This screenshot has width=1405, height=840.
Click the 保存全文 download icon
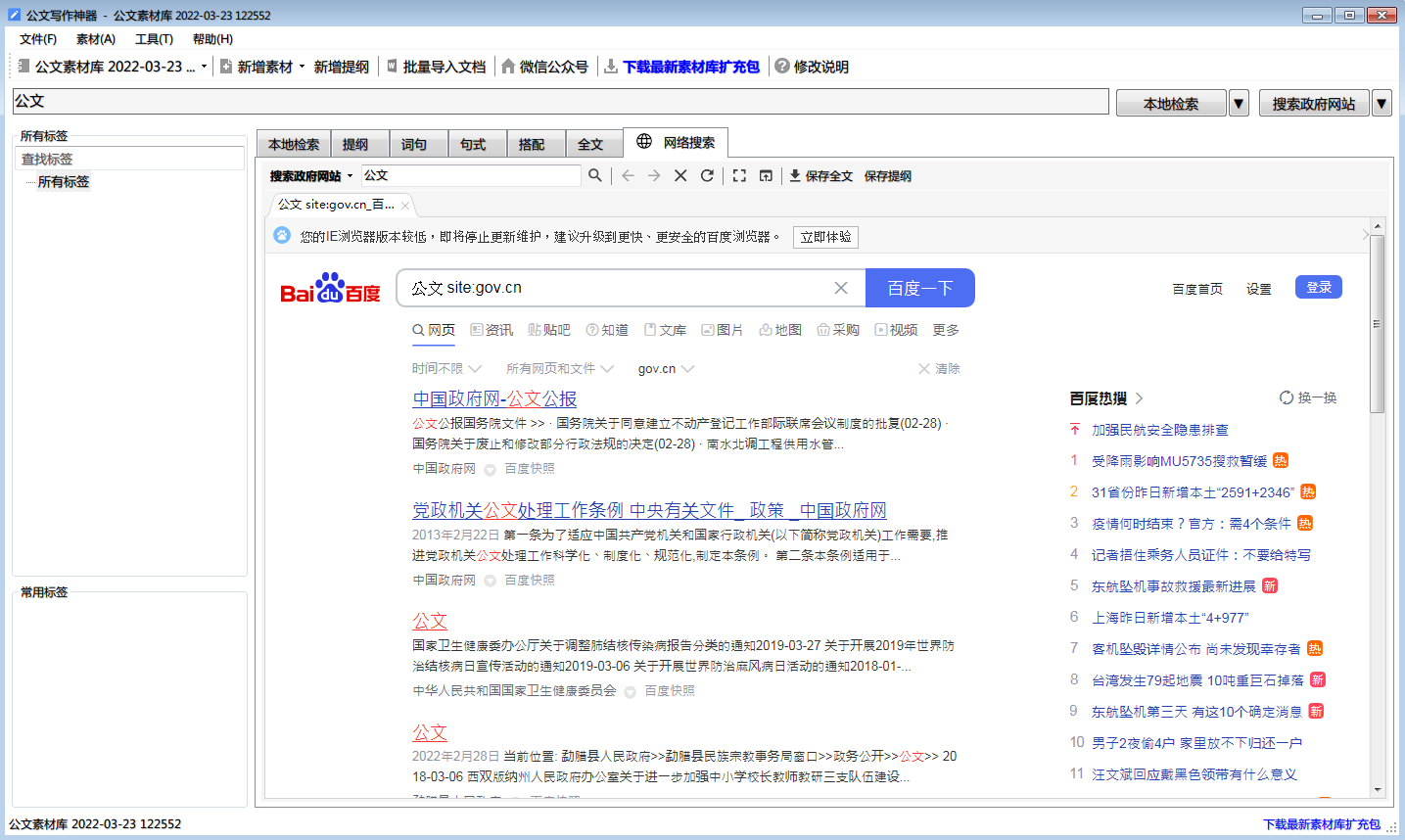click(795, 175)
